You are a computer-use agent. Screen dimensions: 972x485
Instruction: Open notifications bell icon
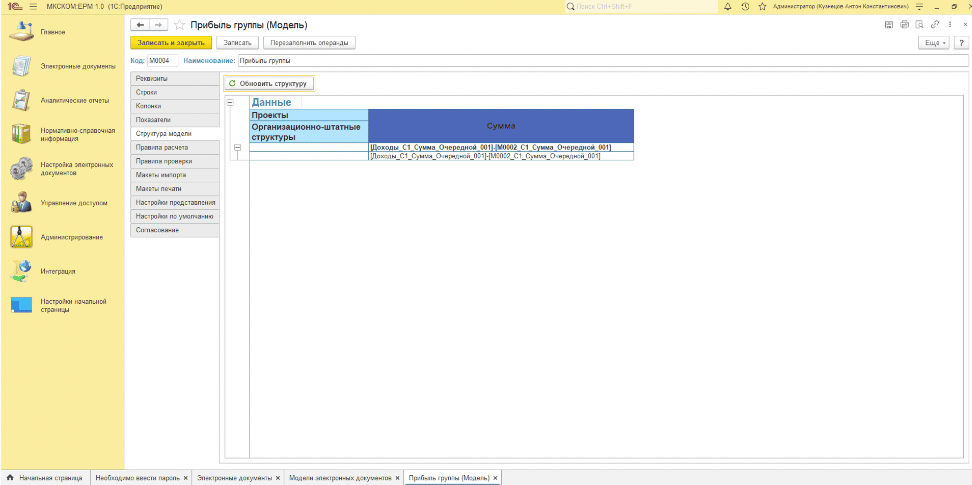point(744,7)
